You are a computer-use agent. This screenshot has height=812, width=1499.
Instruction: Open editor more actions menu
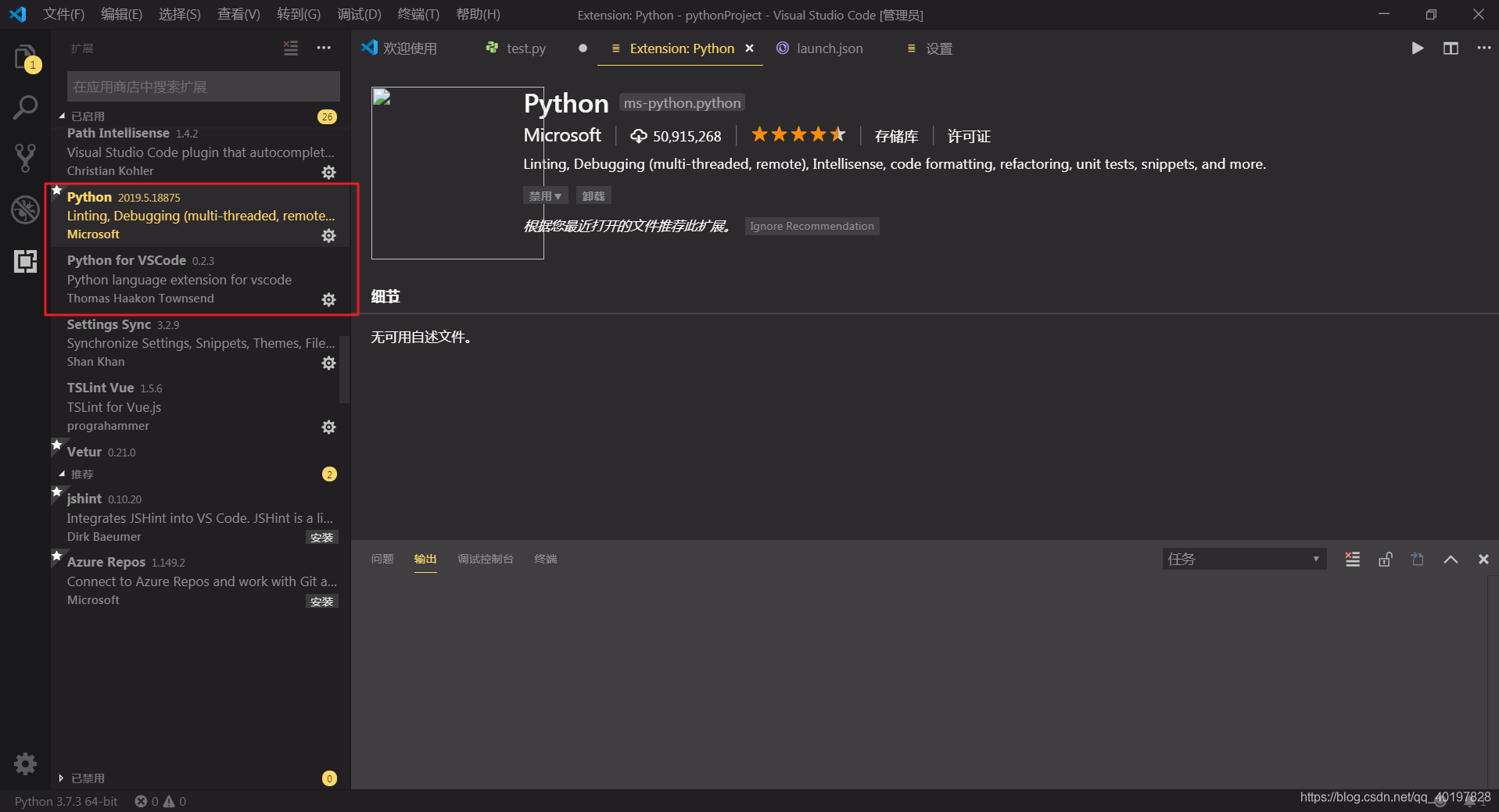(1483, 48)
